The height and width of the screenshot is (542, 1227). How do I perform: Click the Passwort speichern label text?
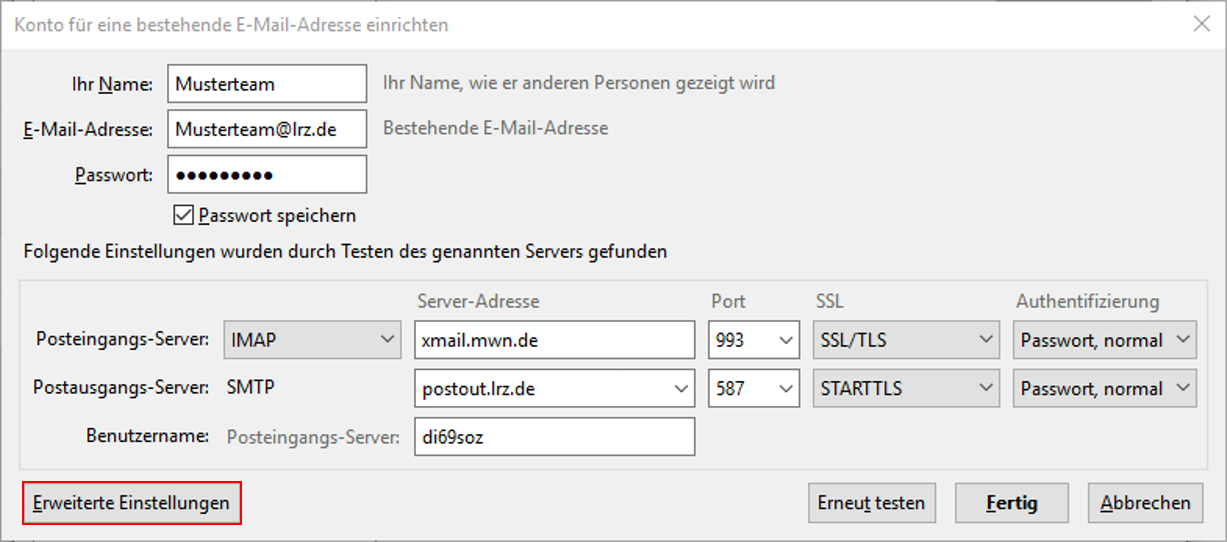point(277,215)
